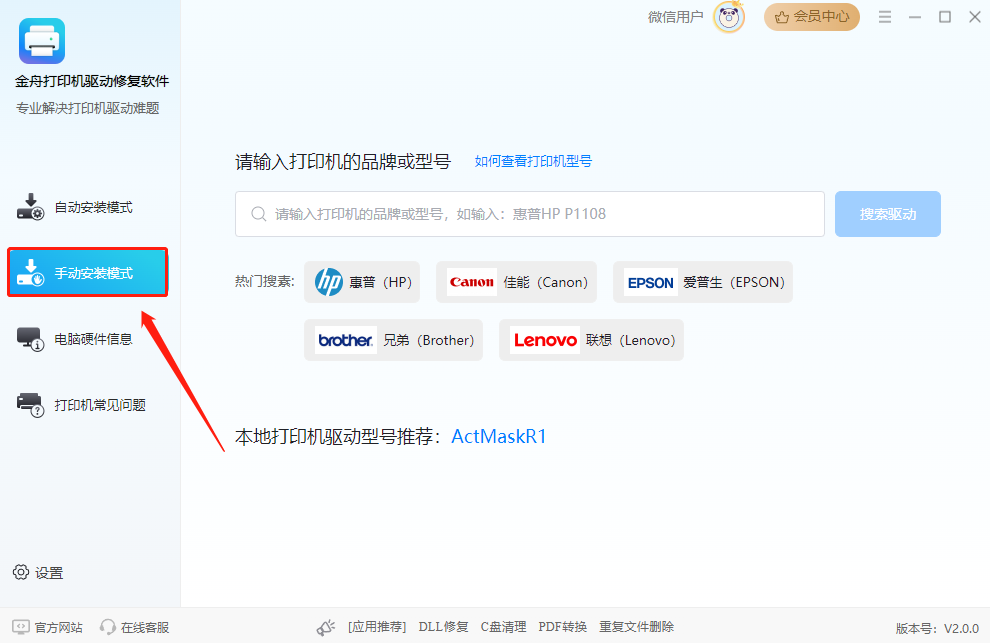The width and height of the screenshot is (990, 643).
Task: Open 会员中心 membership button
Action: (x=812, y=17)
